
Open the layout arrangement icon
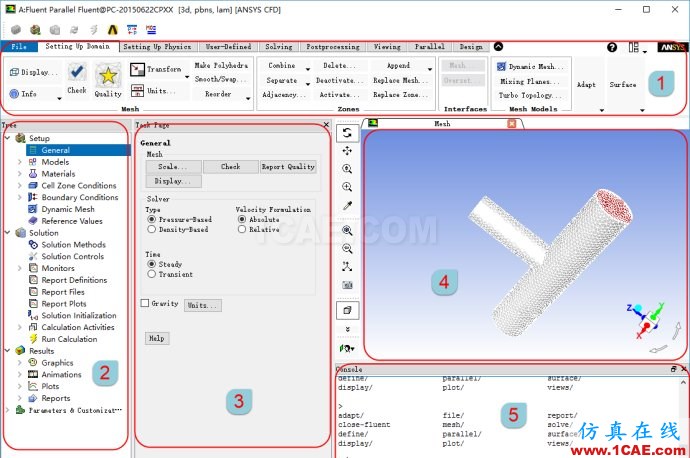634,47
